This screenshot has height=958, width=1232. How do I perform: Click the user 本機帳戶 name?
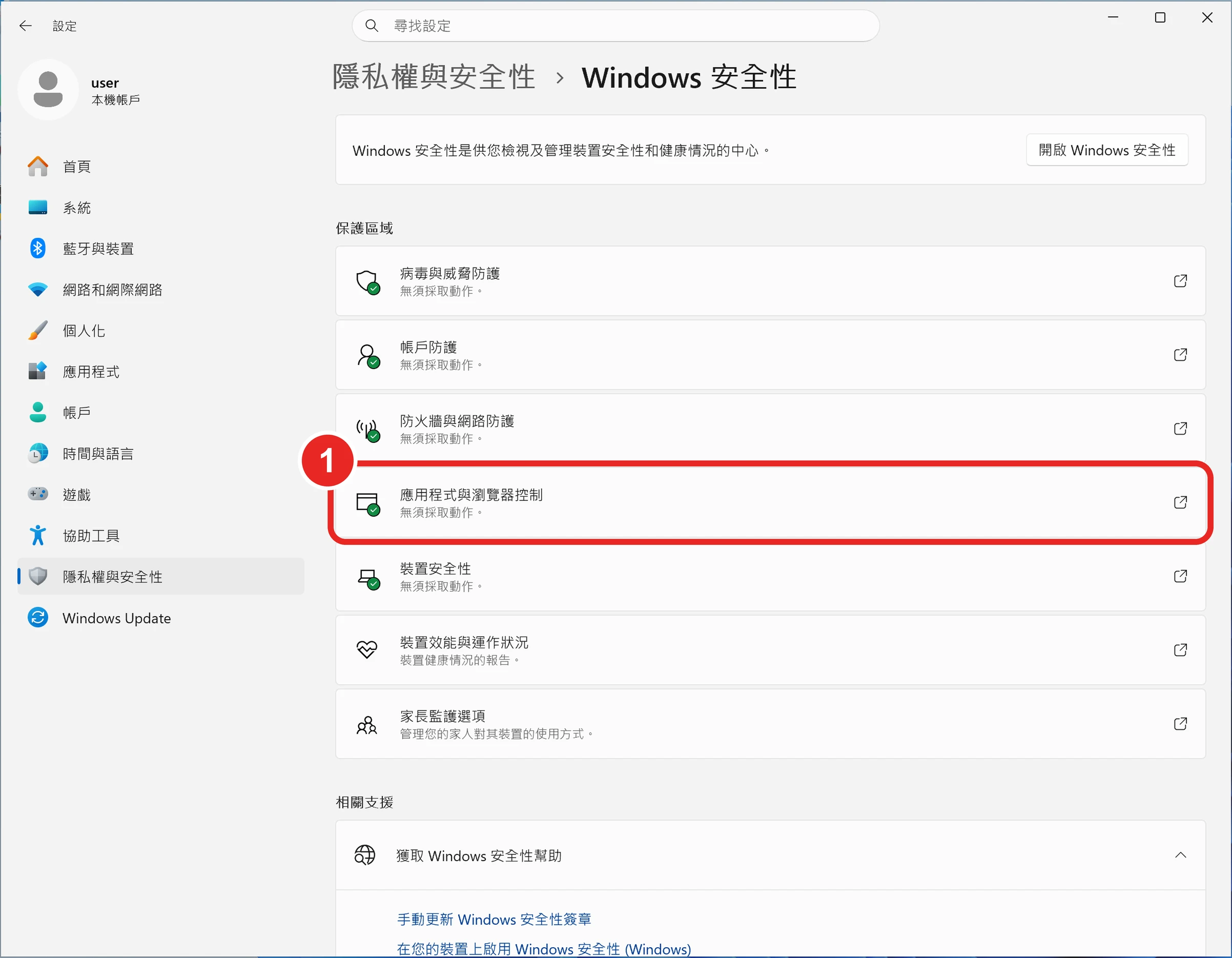coord(116,91)
